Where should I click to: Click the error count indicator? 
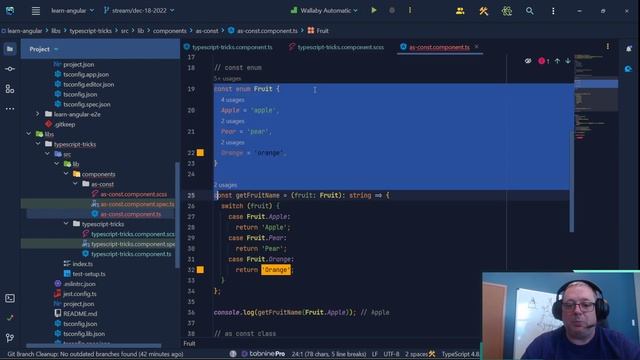pos(543,61)
